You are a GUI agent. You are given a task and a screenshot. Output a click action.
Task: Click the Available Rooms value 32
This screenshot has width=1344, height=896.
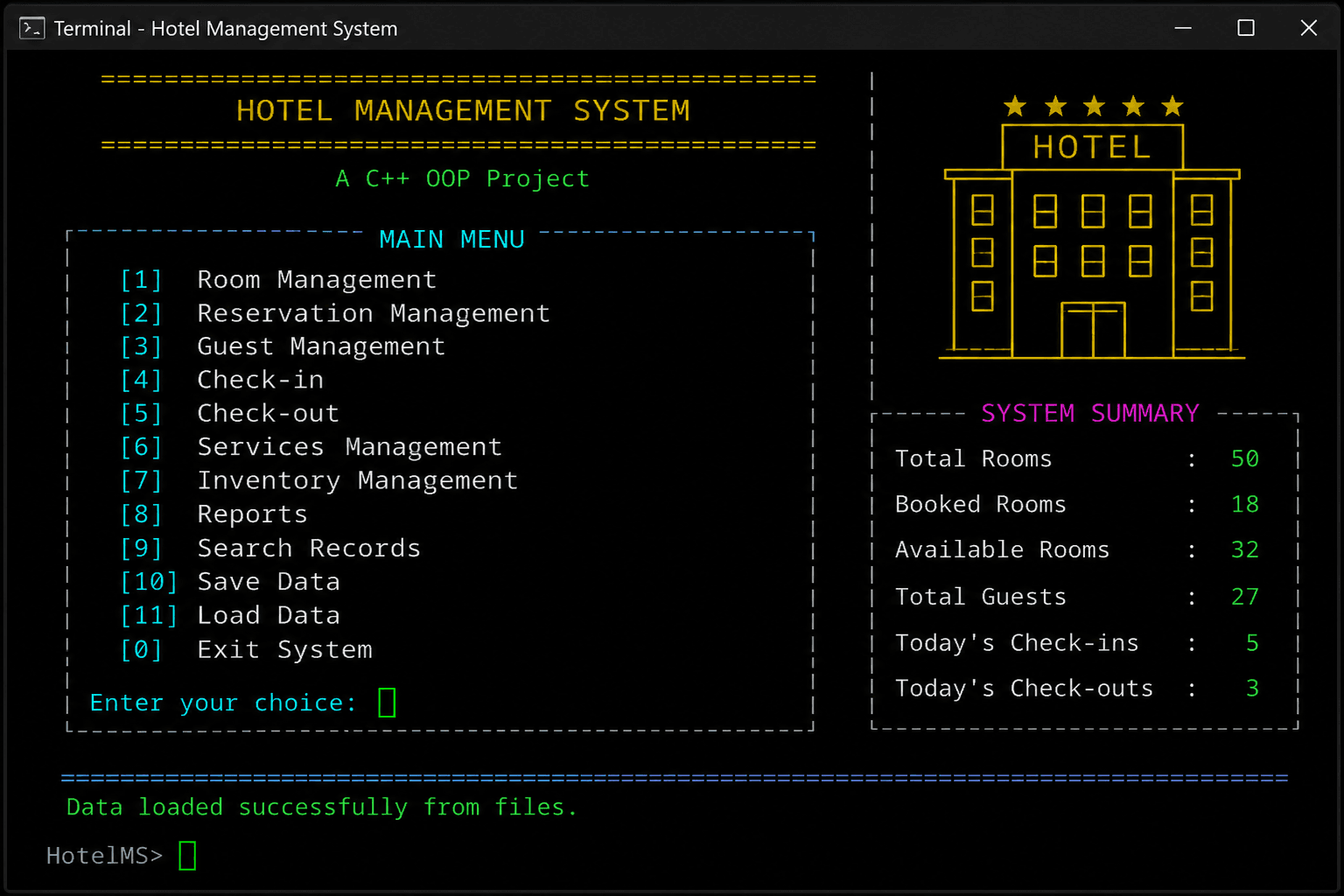tap(1245, 549)
